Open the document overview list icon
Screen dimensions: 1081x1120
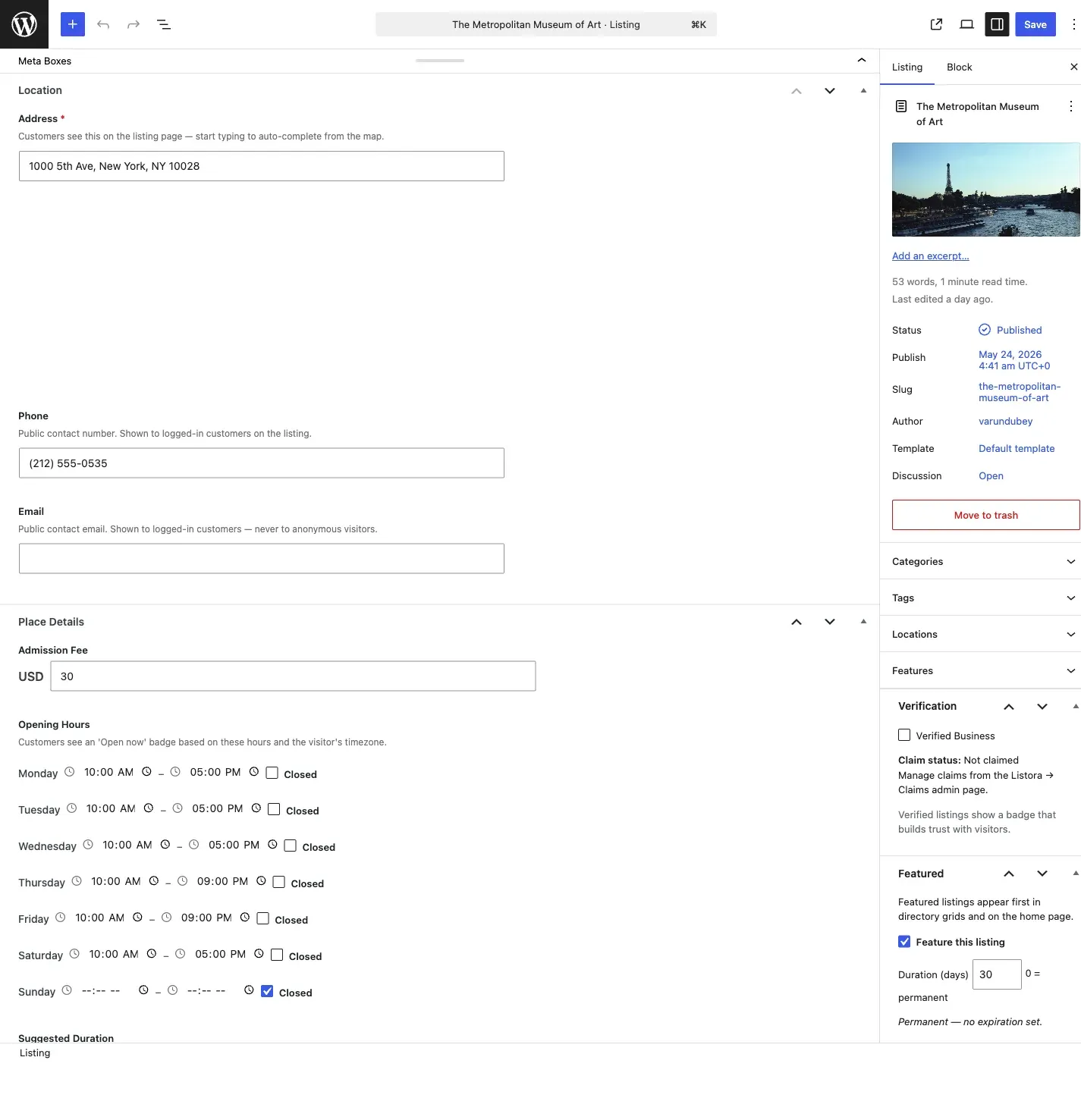point(164,24)
